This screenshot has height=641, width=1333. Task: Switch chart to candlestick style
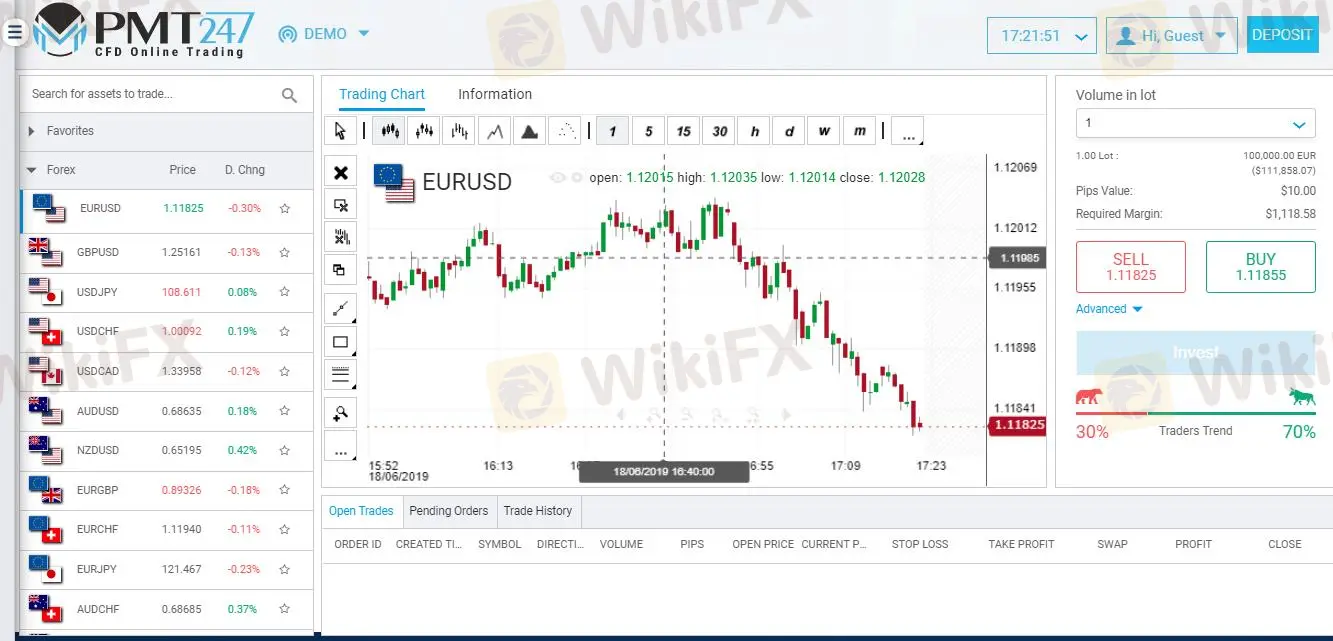click(388, 130)
